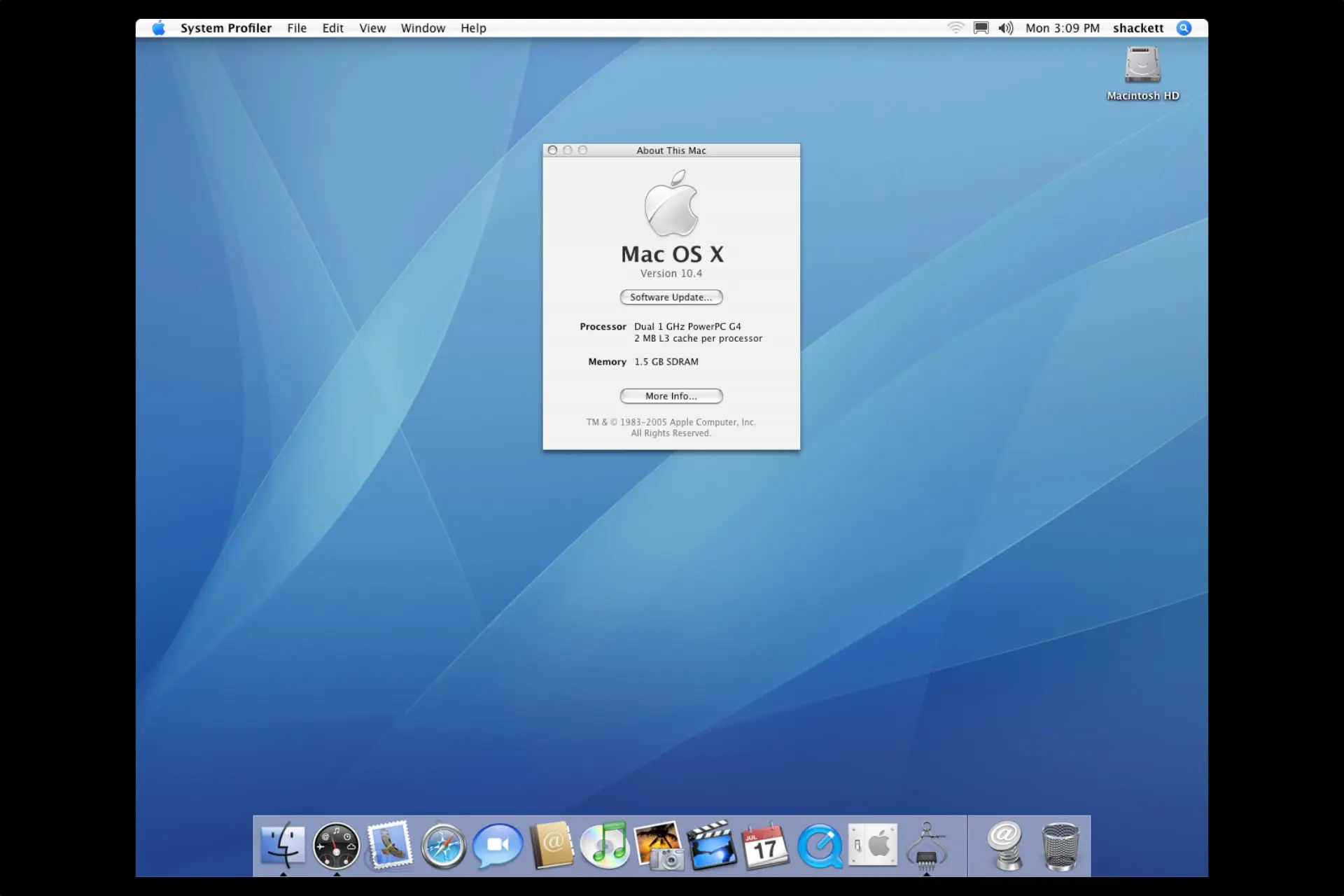Launch iMovie from the Dock

pyautogui.click(x=713, y=846)
